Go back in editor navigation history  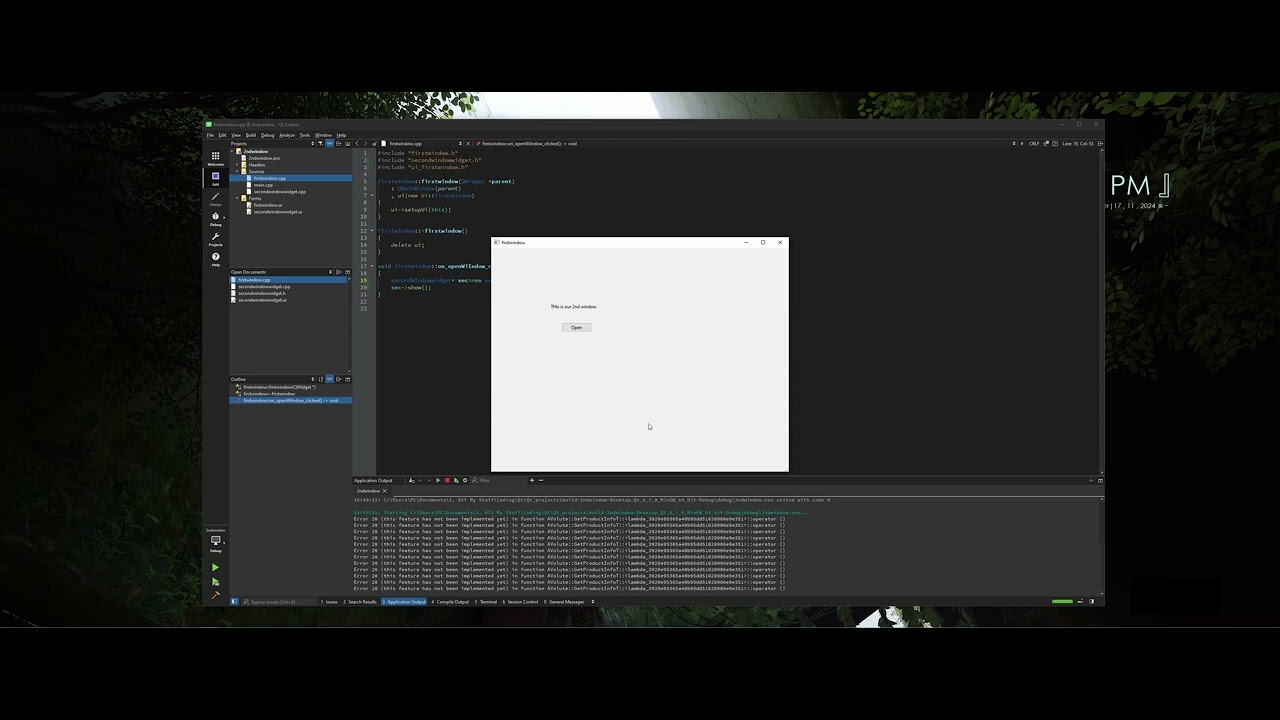tap(357, 143)
